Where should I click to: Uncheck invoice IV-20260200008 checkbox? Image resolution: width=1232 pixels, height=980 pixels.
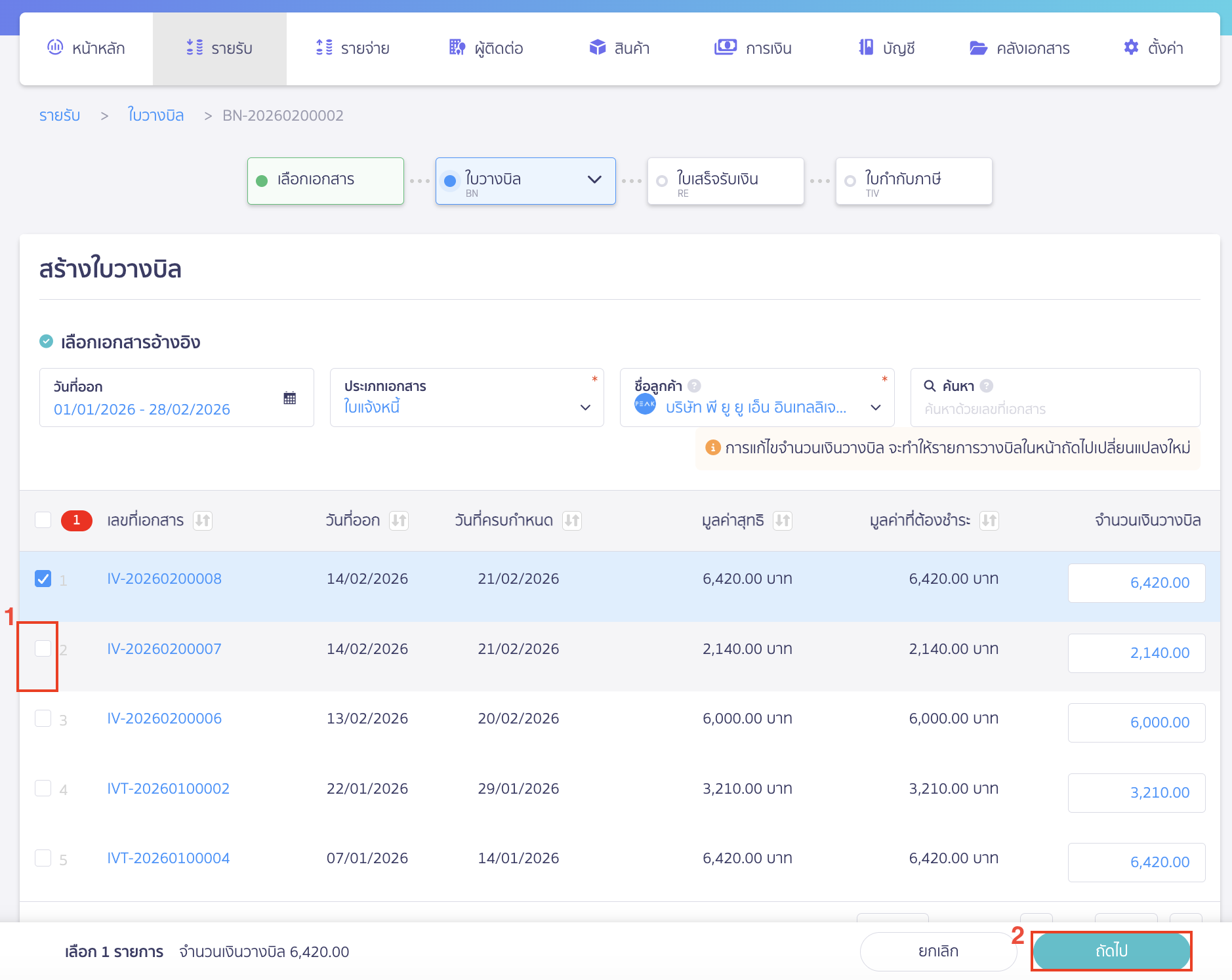pyautogui.click(x=43, y=579)
